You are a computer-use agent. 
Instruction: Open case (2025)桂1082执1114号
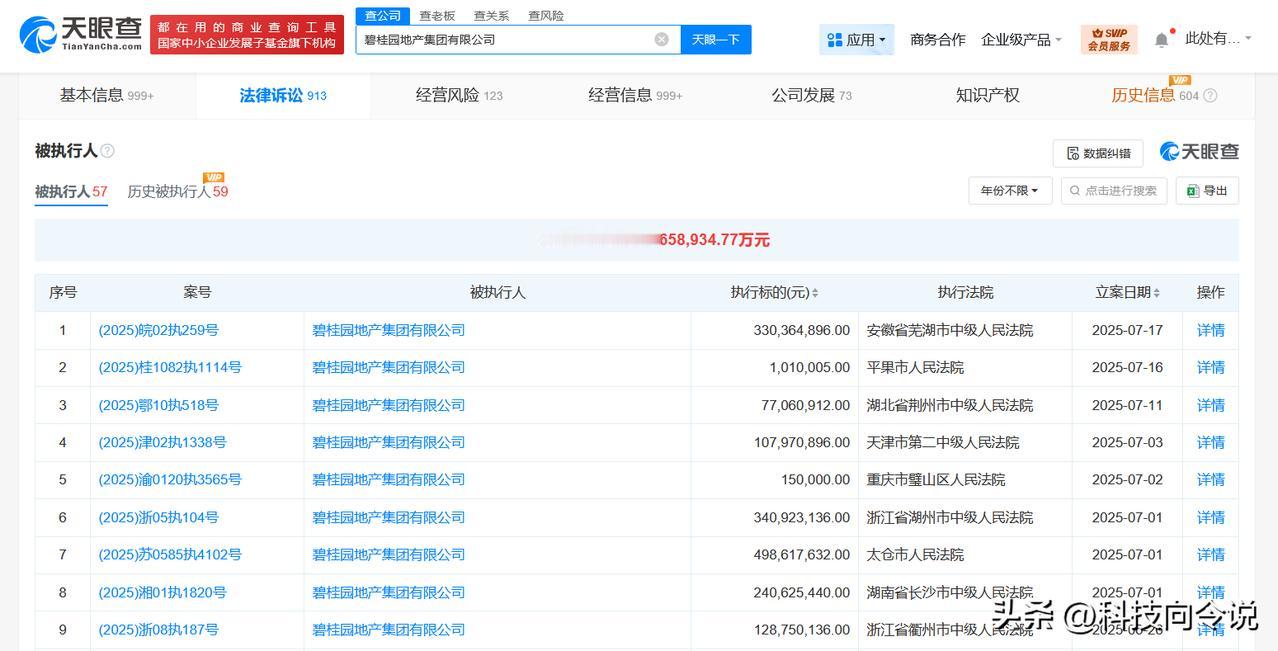[170, 367]
